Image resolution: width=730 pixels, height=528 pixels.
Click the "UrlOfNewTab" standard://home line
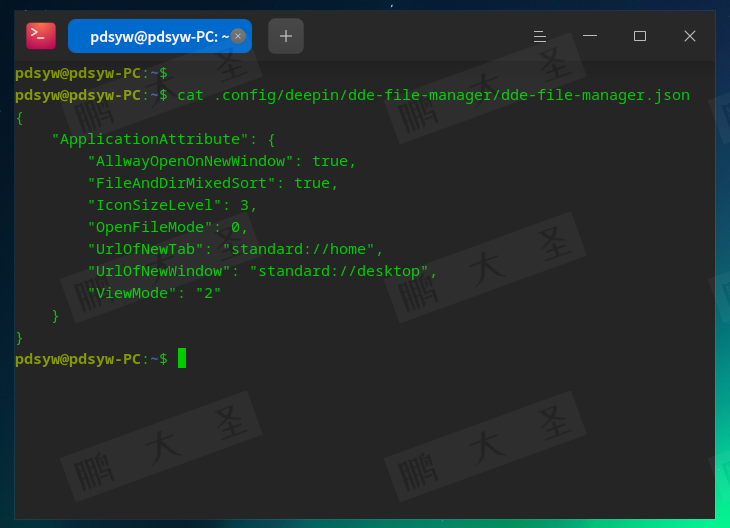click(x=235, y=249)
